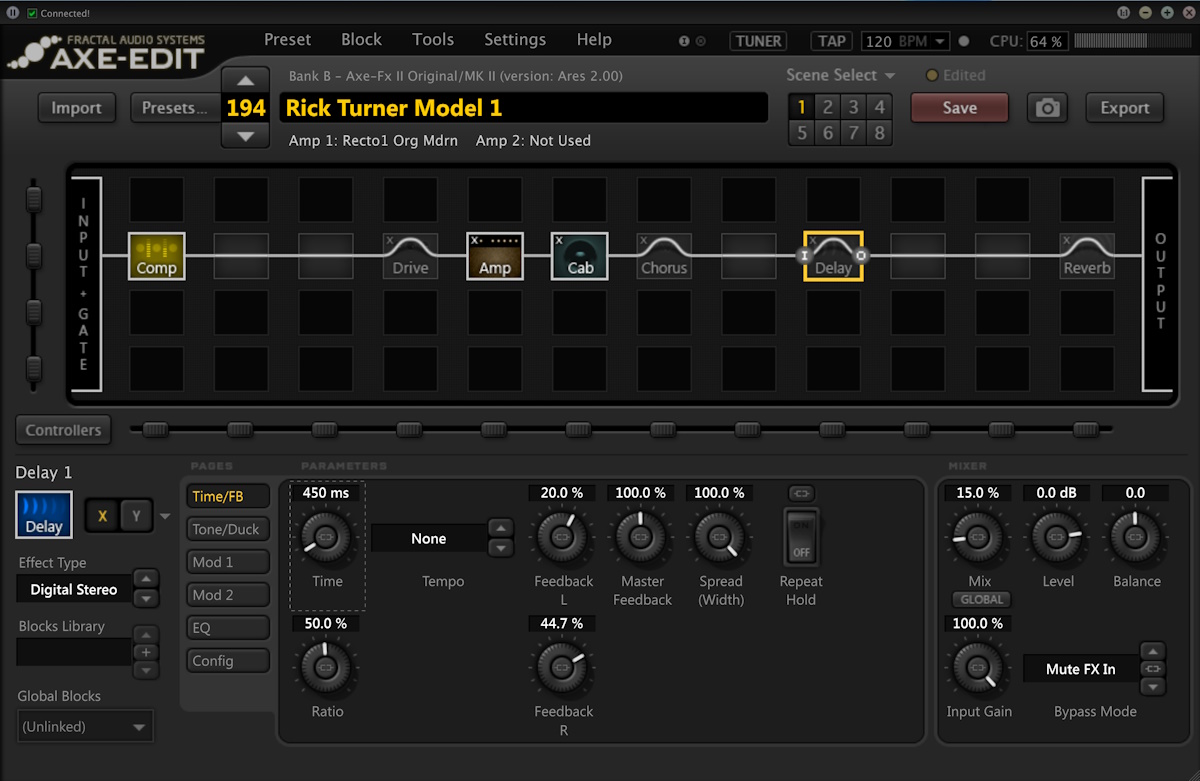Image resolution: width=1200 pixels, height=781 pixels.
Task: Click the Input Gain knob
Action: tap(979, 667)
